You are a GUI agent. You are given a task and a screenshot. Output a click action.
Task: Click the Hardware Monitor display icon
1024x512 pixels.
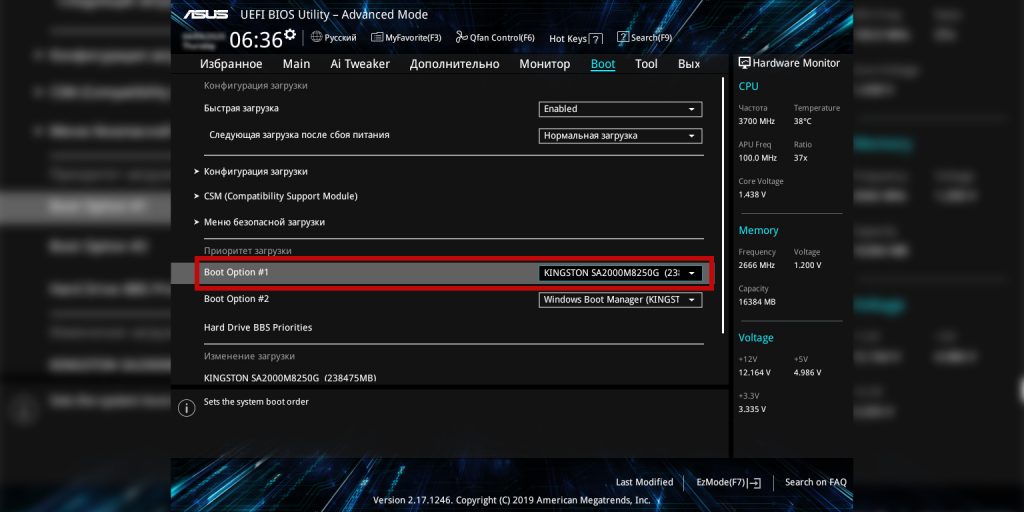pyautogui.click(x=744, y=63)
